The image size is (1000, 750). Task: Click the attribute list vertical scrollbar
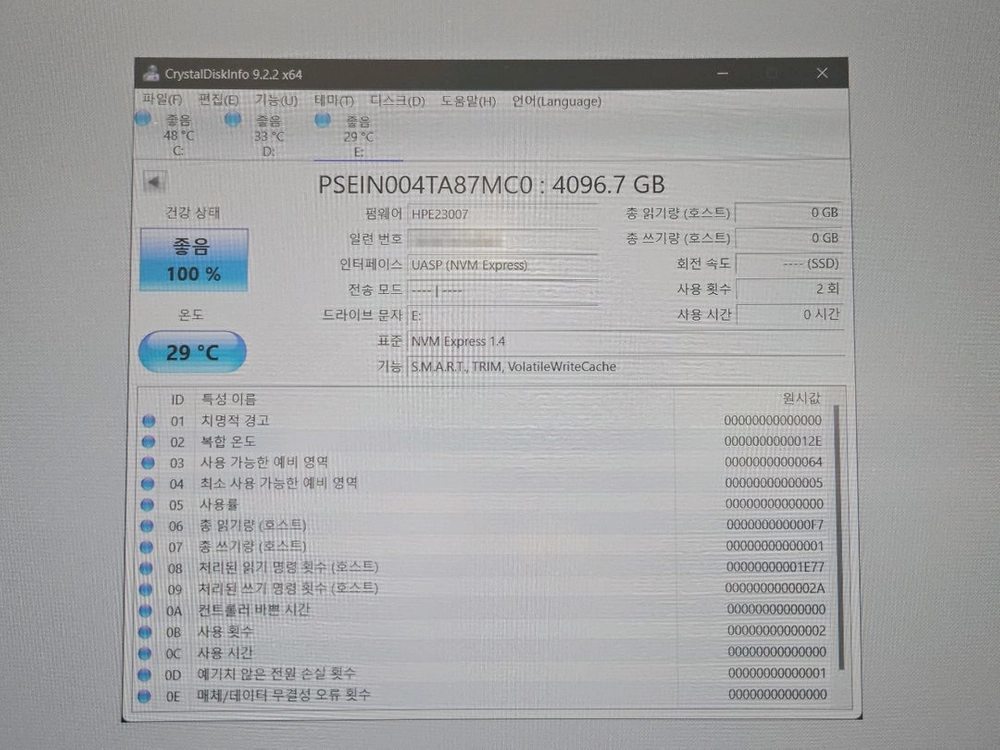click(x=839, y=537)
